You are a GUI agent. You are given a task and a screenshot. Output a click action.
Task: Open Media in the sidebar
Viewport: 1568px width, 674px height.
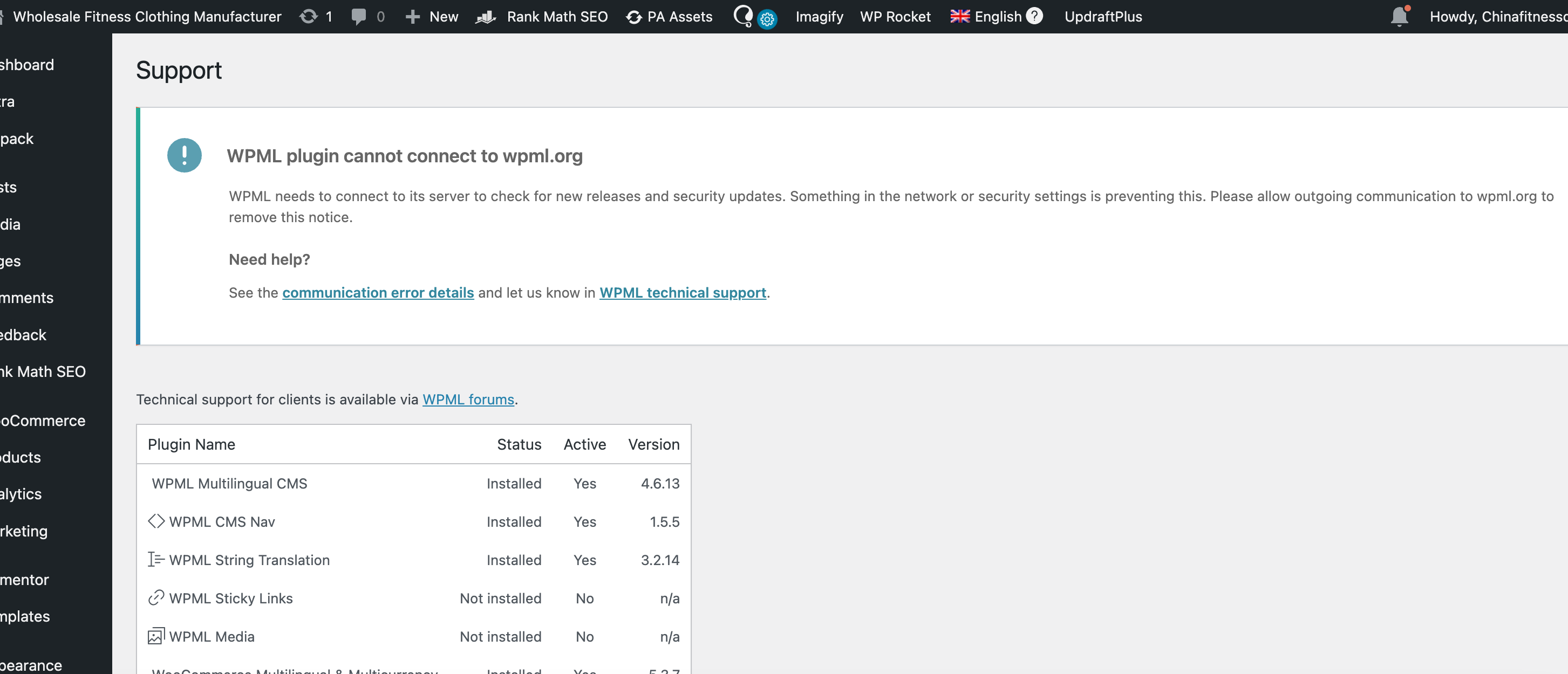[x=10, y=224]
